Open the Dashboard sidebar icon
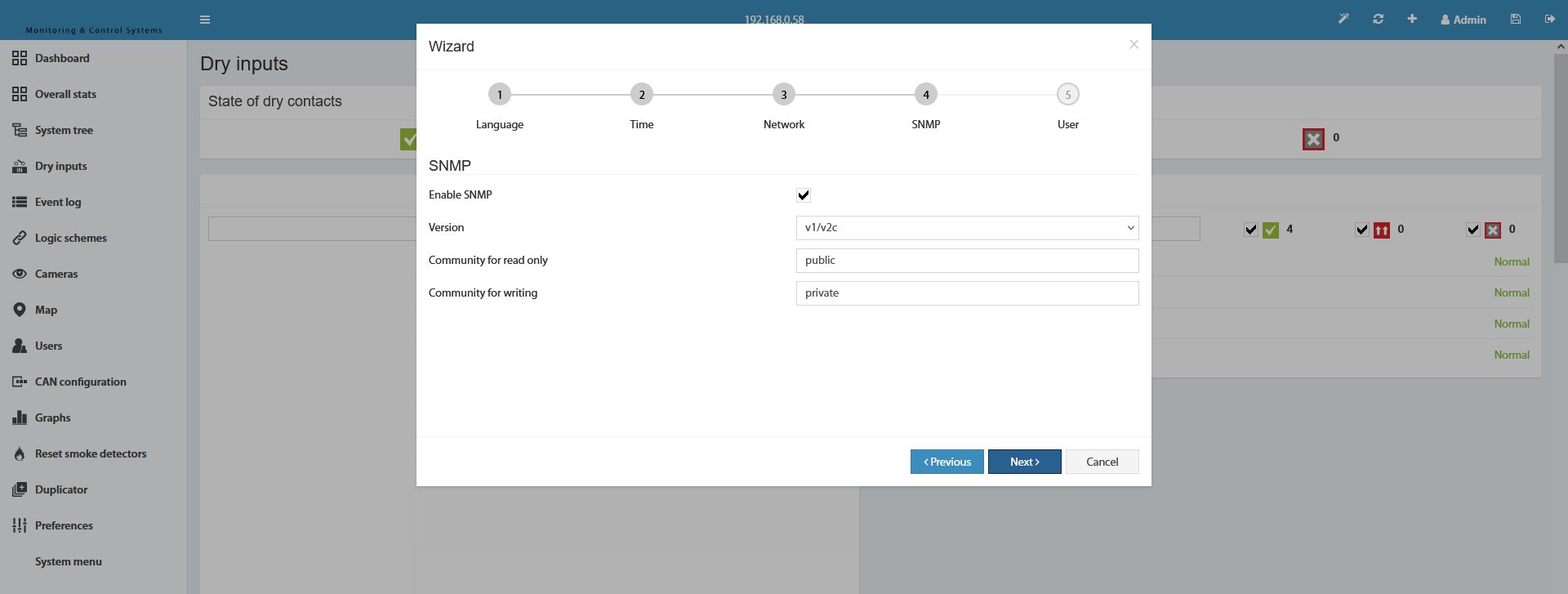1568x594 pixels. 20,58
